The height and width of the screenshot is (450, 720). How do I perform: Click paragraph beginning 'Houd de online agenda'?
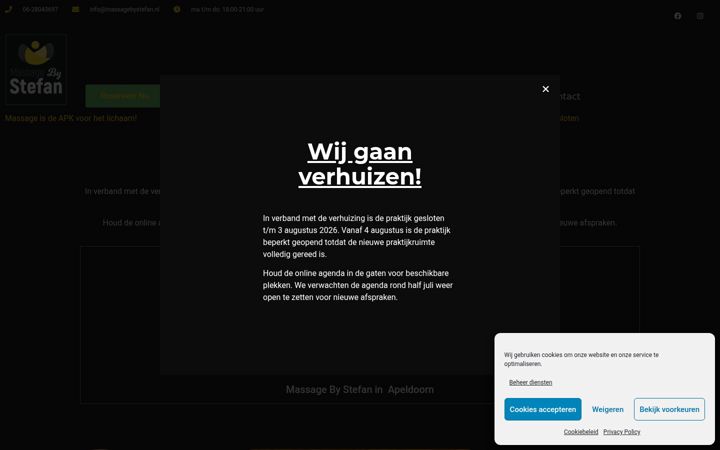[x=358, y=285]
